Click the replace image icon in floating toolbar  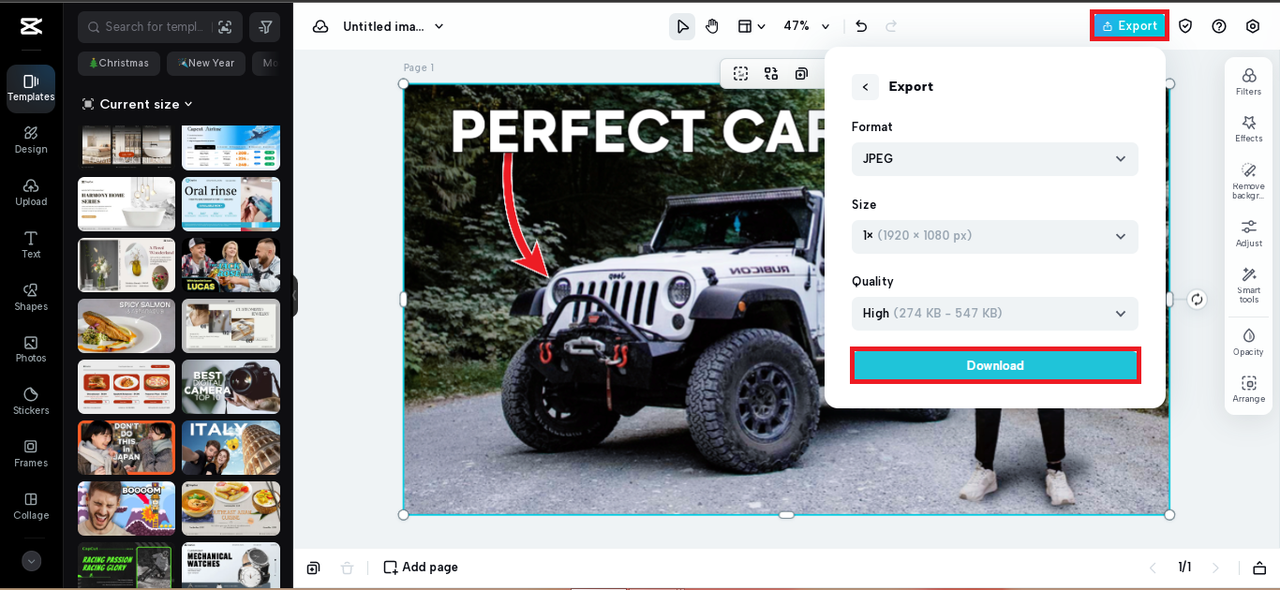(771, 73)
